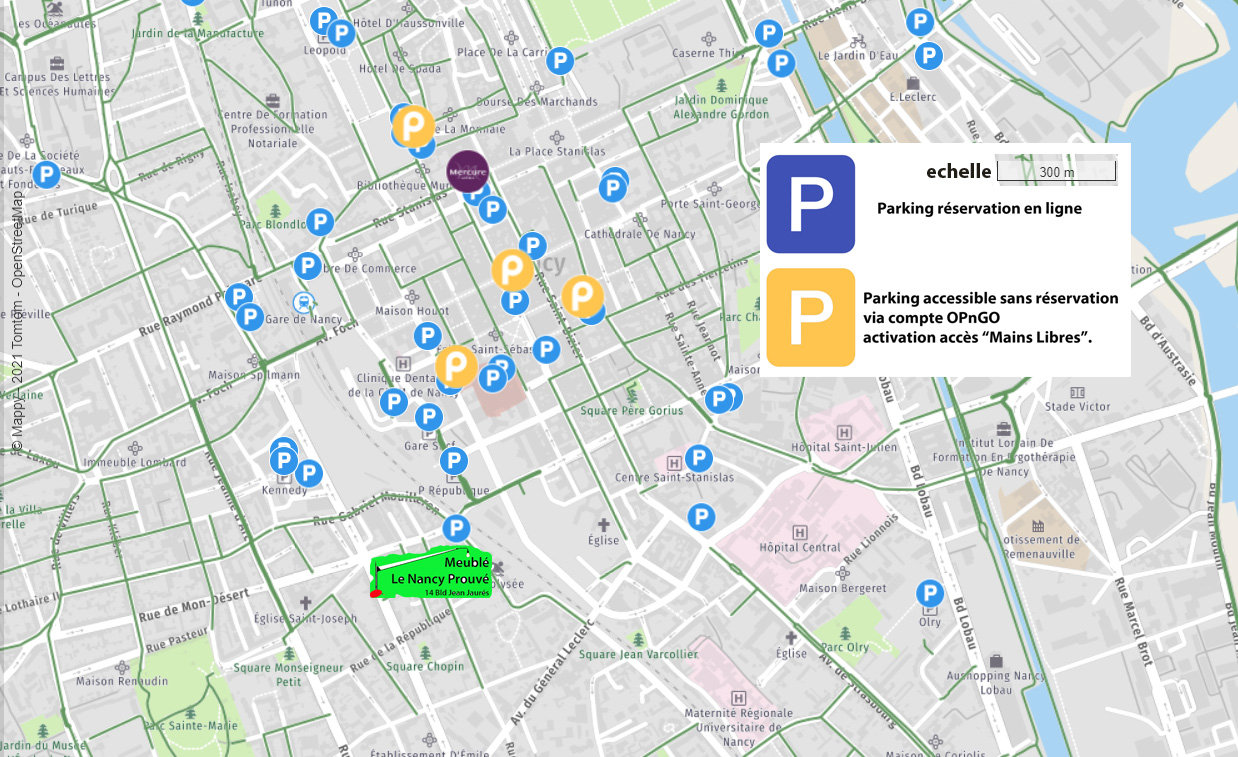1238x757 pixels.
Task: Select the "Square Monseigneur Petit" label
Action: coord(288,675)
